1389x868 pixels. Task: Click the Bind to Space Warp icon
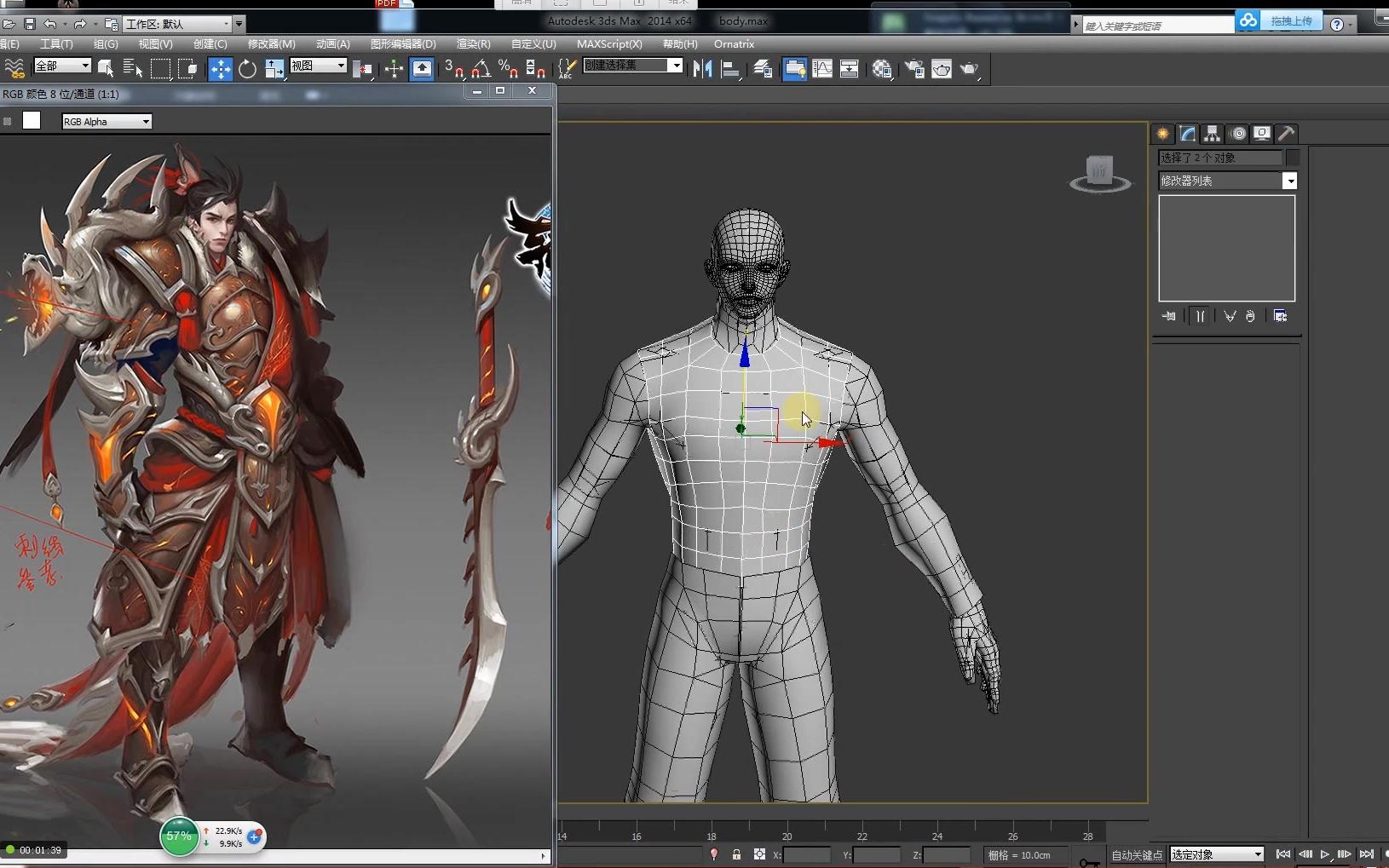coord(14,68)
